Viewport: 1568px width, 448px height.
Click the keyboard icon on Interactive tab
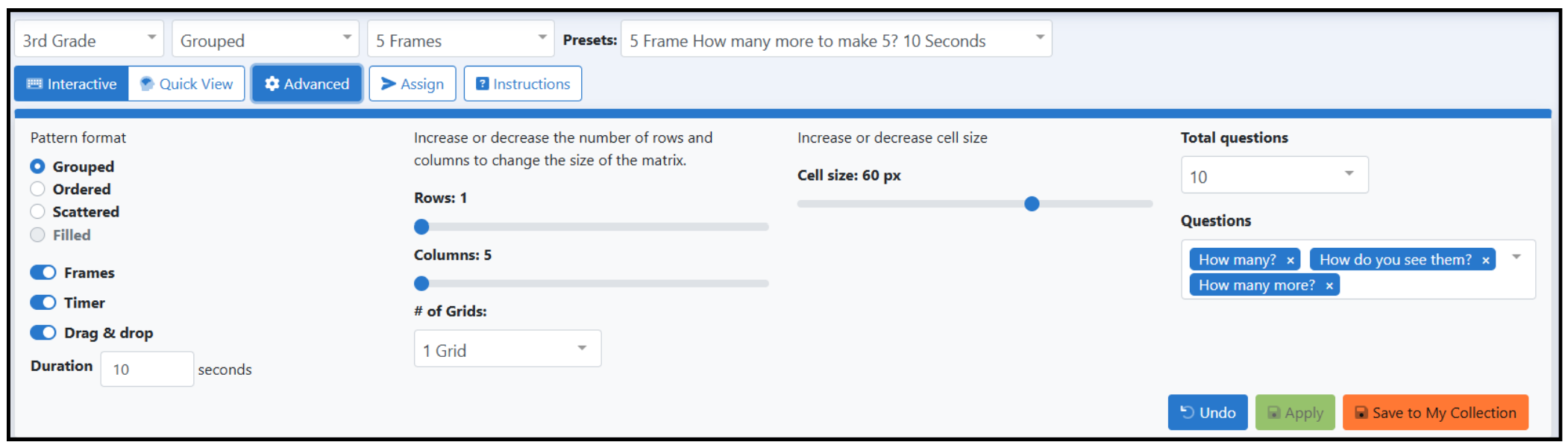[34, 84]
